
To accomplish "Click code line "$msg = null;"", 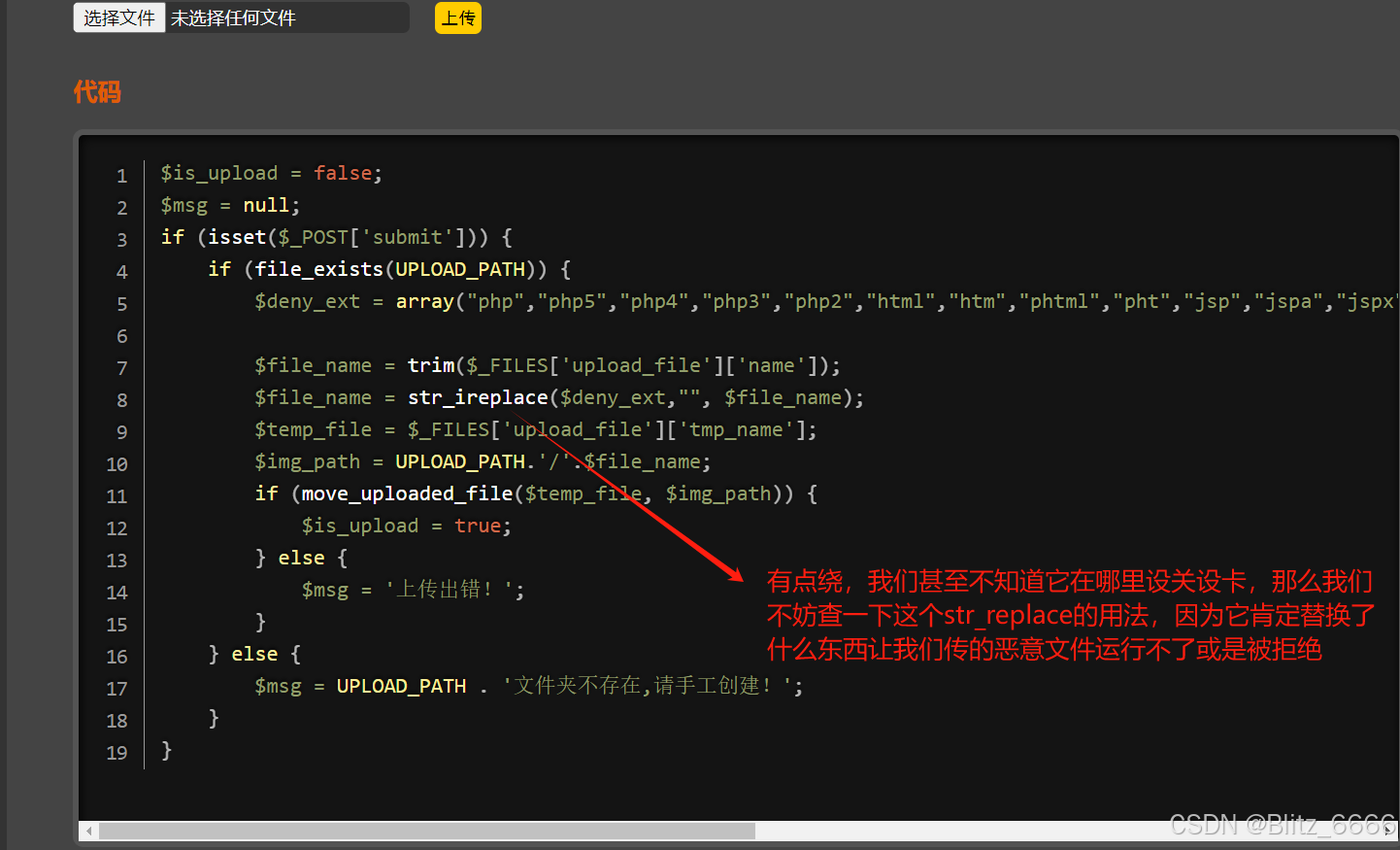I will click(230, 205).
